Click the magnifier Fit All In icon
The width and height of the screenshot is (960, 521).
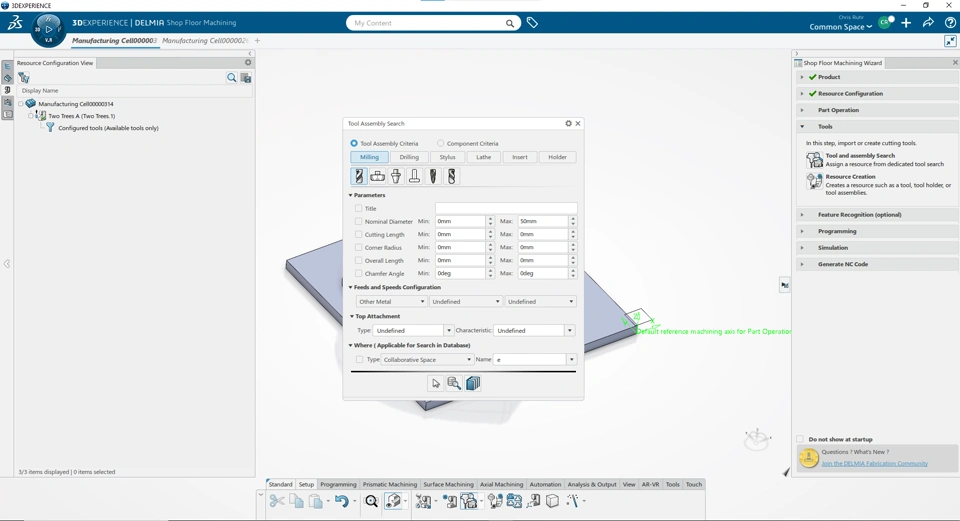tap(371, 501)
